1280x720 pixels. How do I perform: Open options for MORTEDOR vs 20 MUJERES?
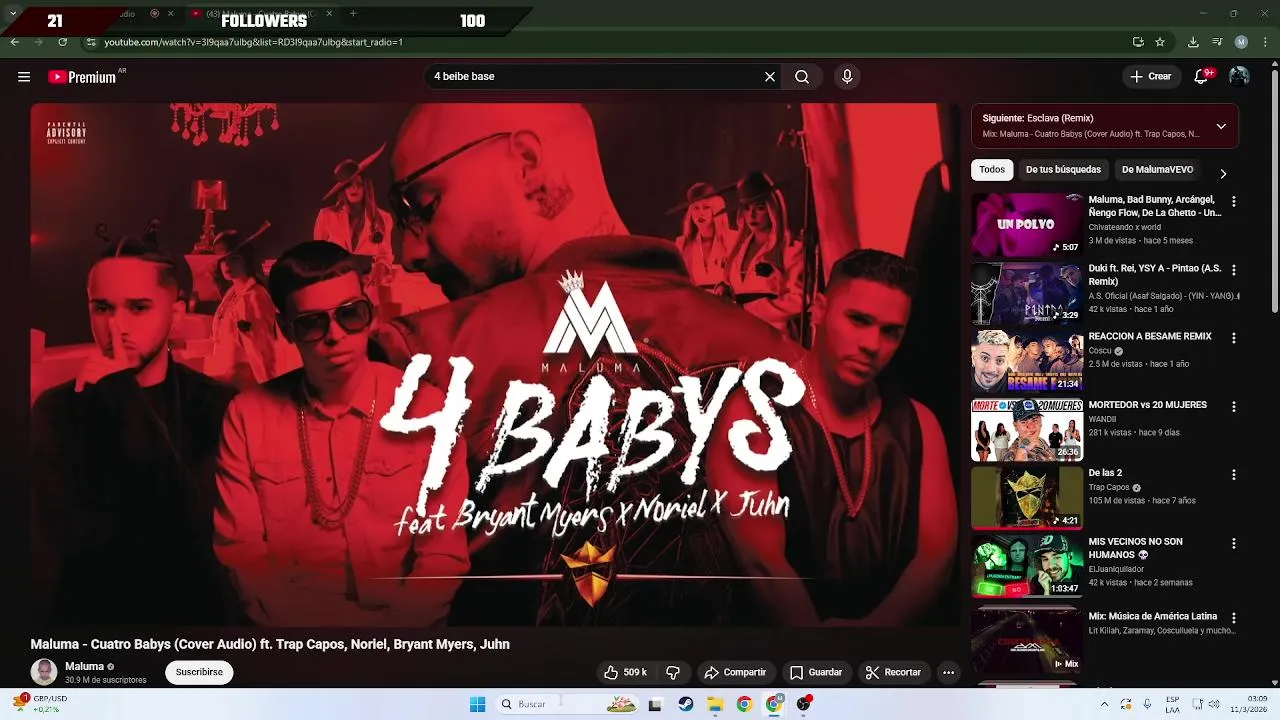[x=1233, y=407]
